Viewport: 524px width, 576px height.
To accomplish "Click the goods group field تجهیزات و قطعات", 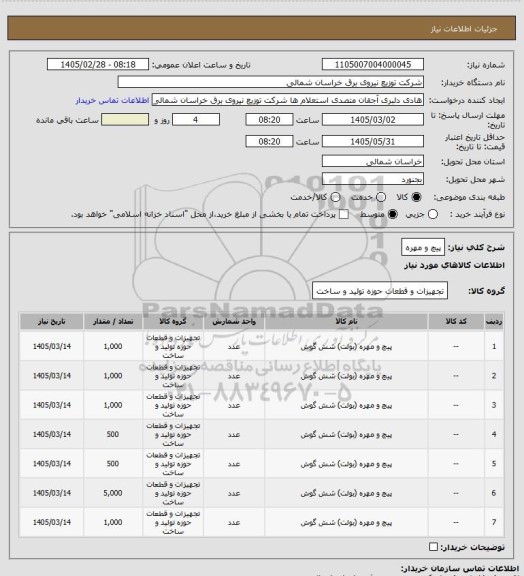I will click(380, 291).
